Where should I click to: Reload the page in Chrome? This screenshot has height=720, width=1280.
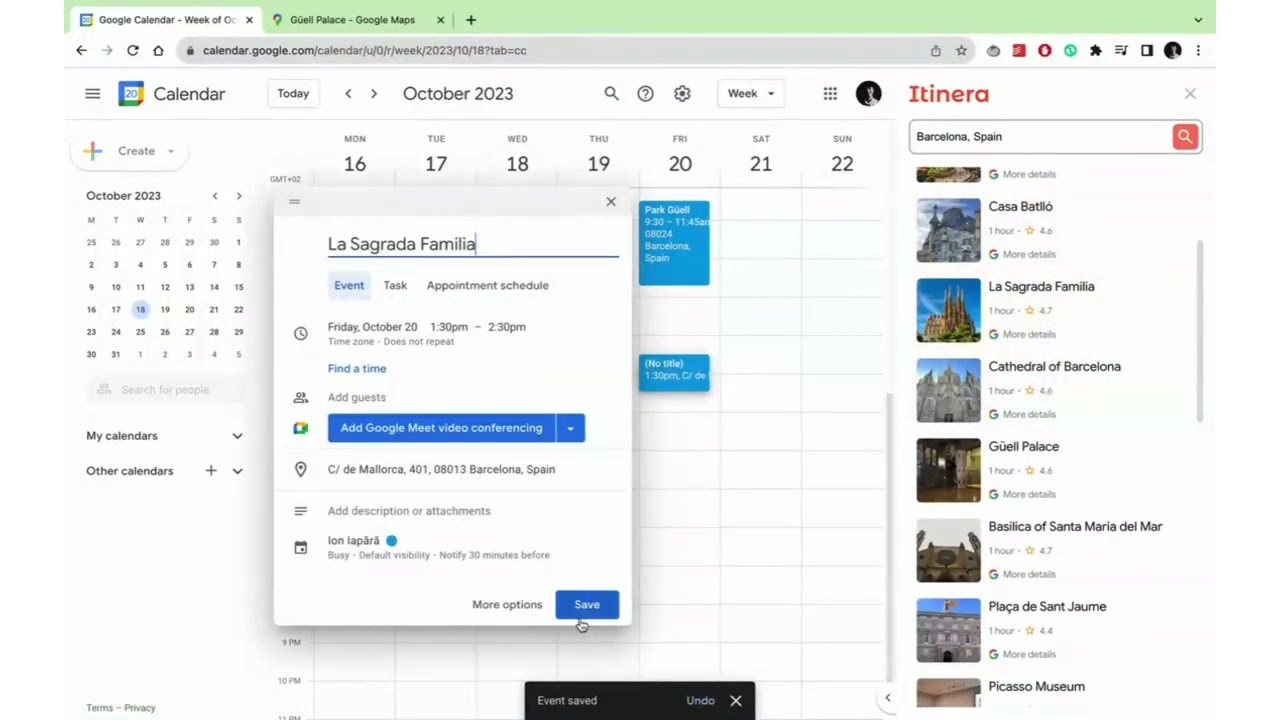coord(132,50)
